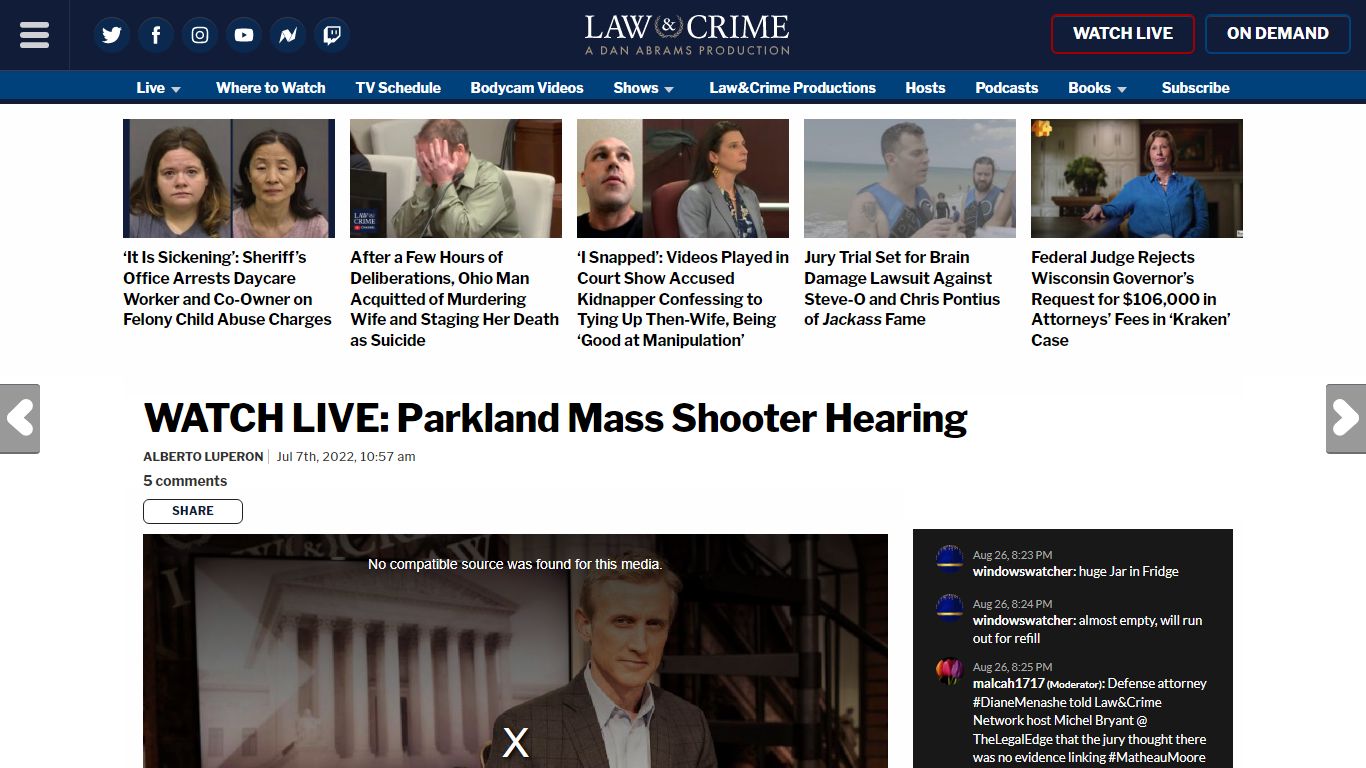Open TV Schedule menu item
Viewport: 1366px width, 768px height.
pyautogui.click(x=398, y=88)
